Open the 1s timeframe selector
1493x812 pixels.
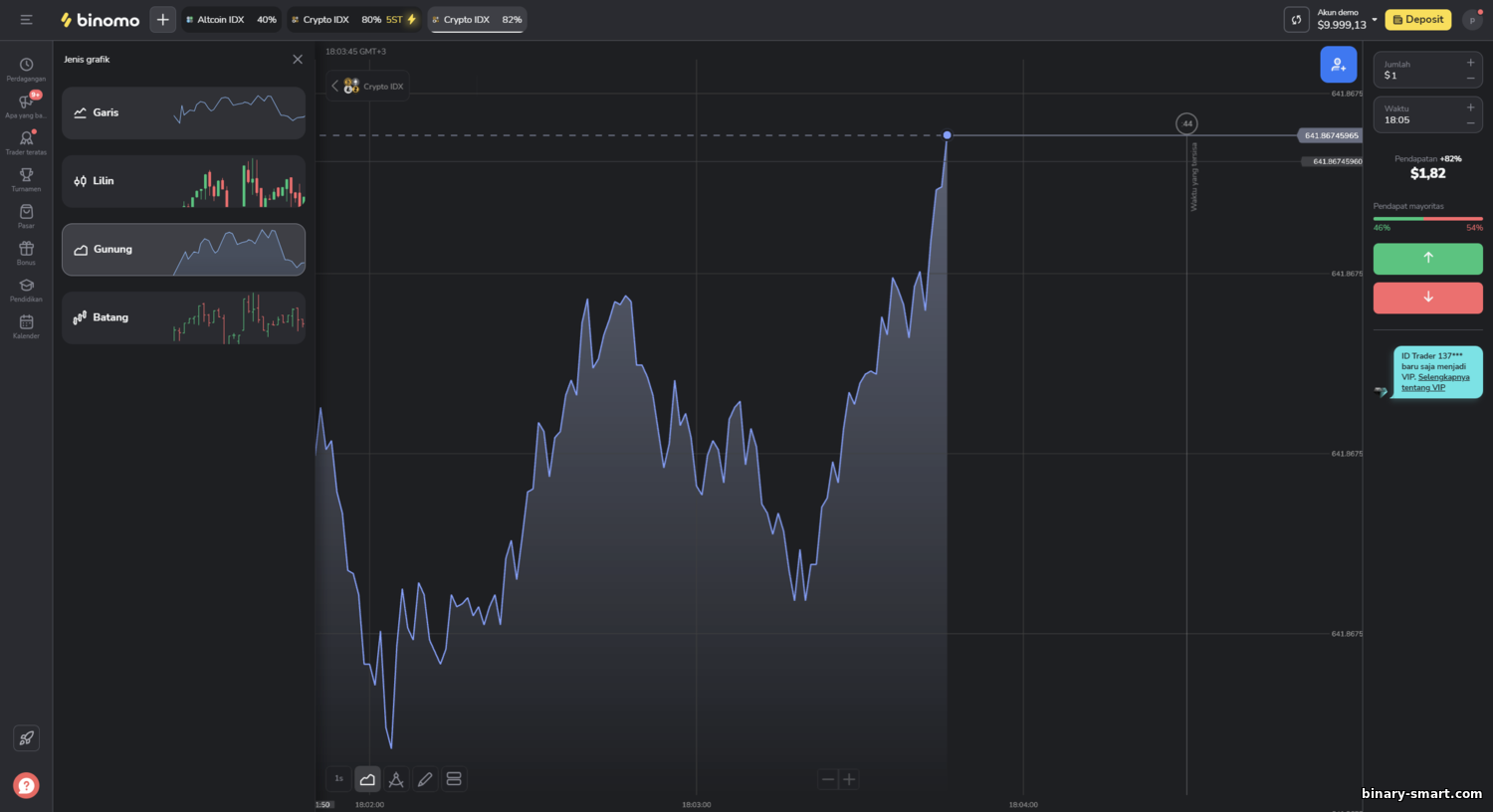[338, 779]
